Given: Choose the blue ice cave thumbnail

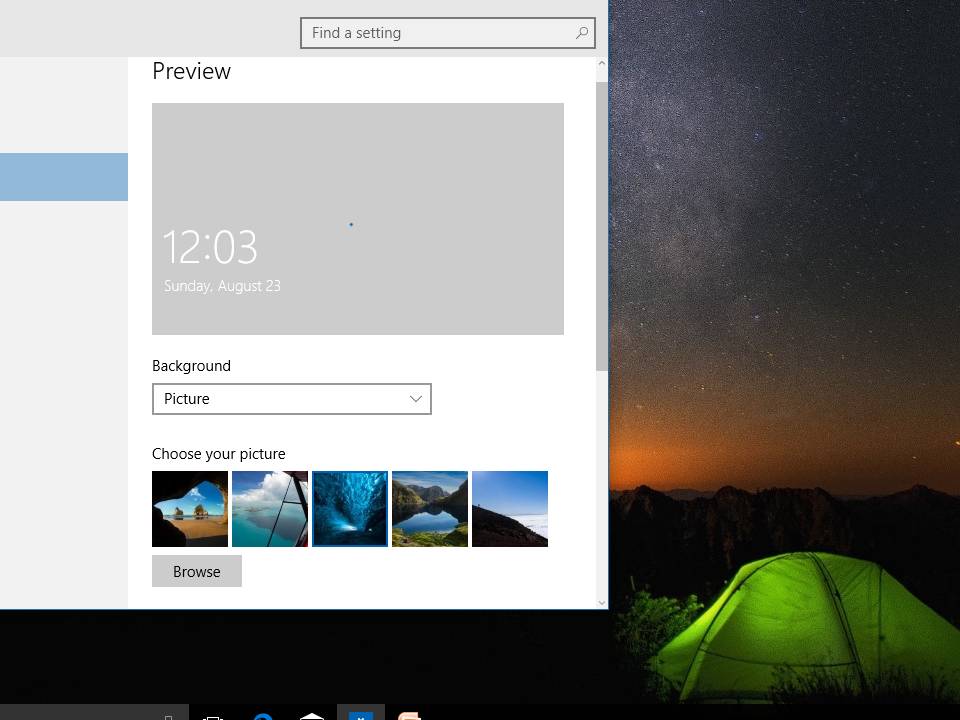Looking at the screenshot, I should pyautogui.click(x=350, y=509).
